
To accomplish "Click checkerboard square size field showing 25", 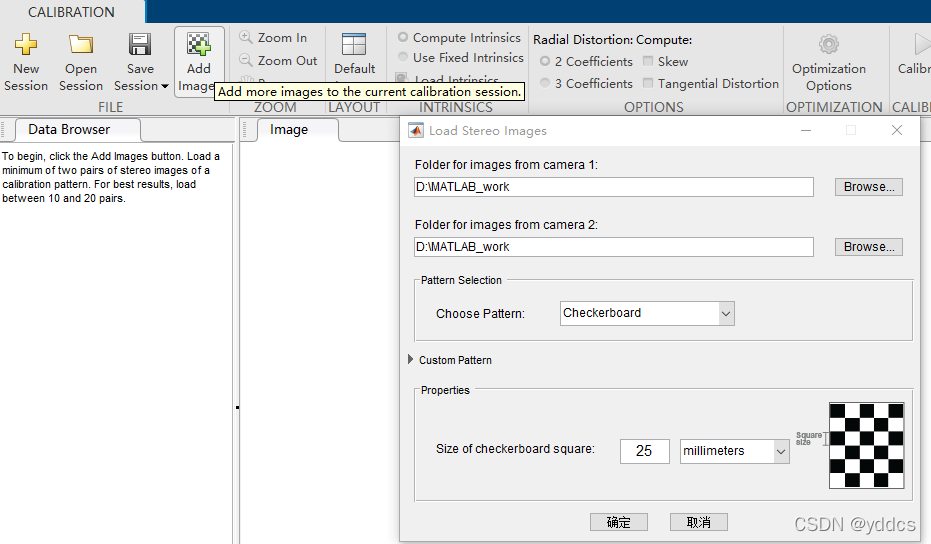I will coord(644,451).
